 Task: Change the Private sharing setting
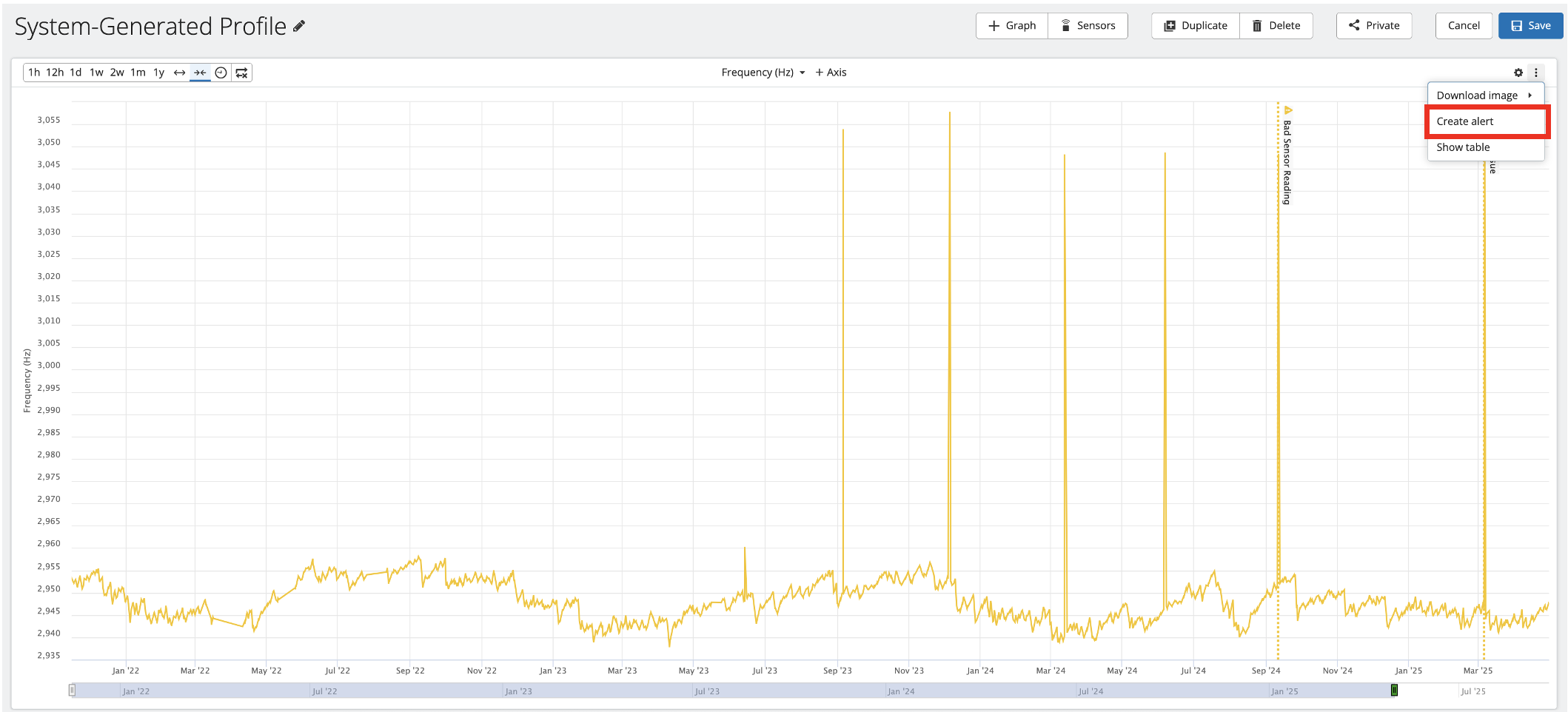click(1374, 26)
